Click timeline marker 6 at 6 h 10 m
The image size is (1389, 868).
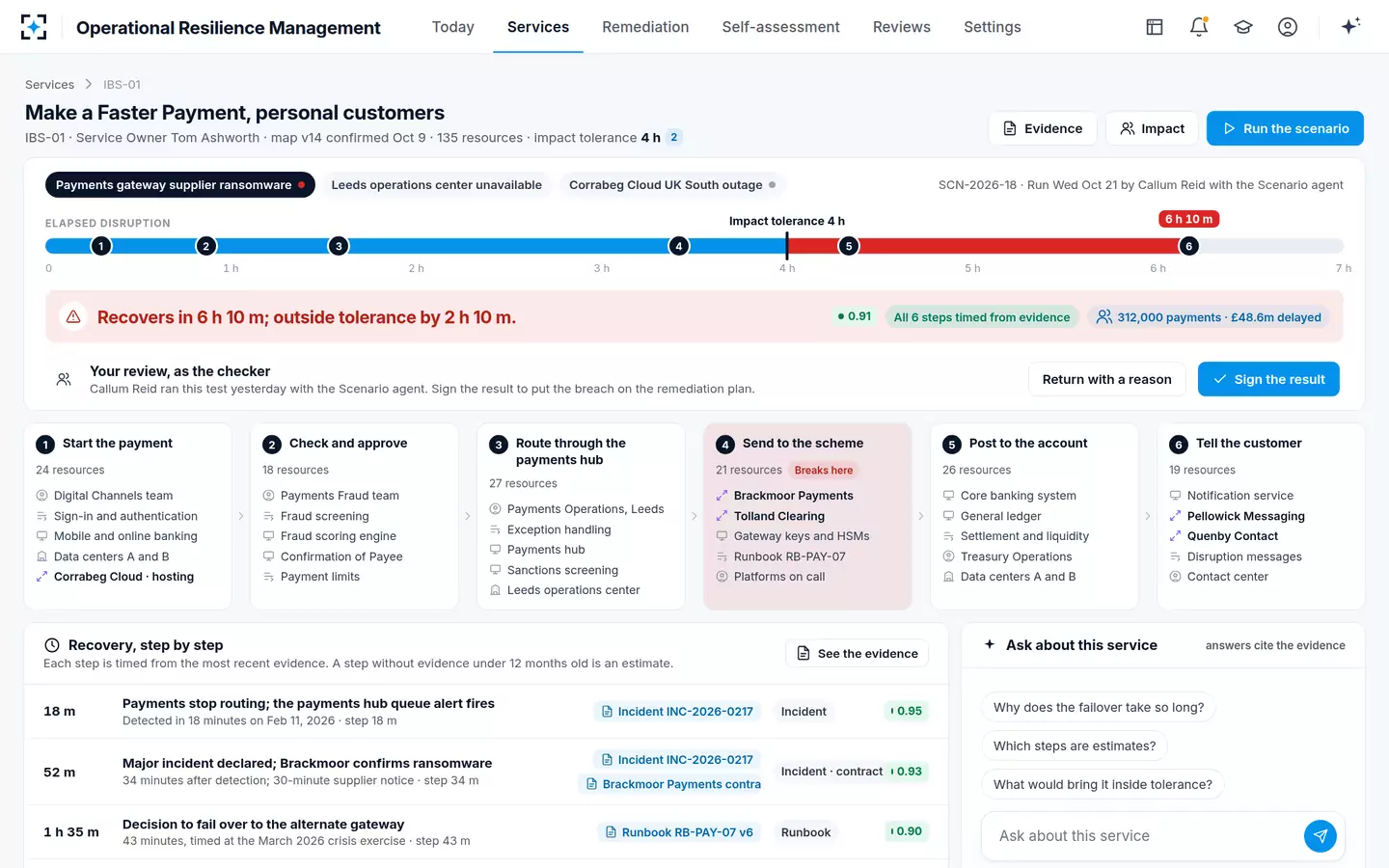click(1189, 246)
